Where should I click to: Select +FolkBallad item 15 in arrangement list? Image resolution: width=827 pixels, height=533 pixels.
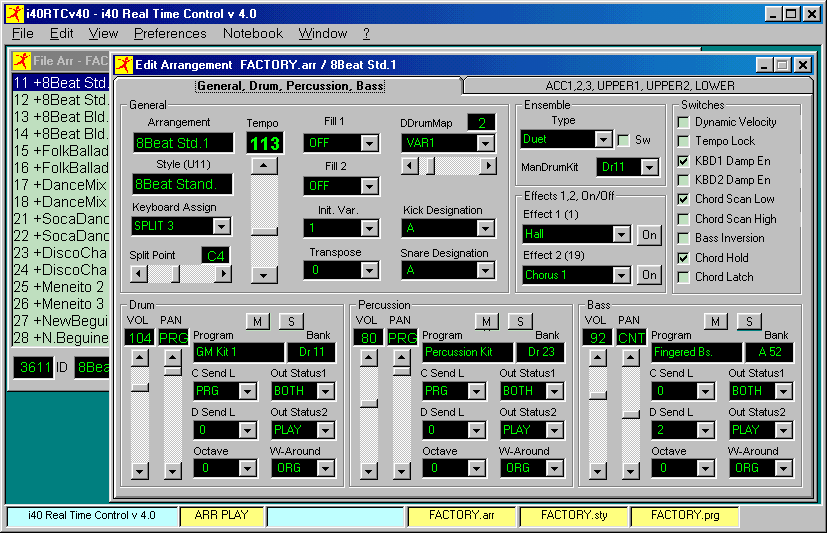[59, 151]
